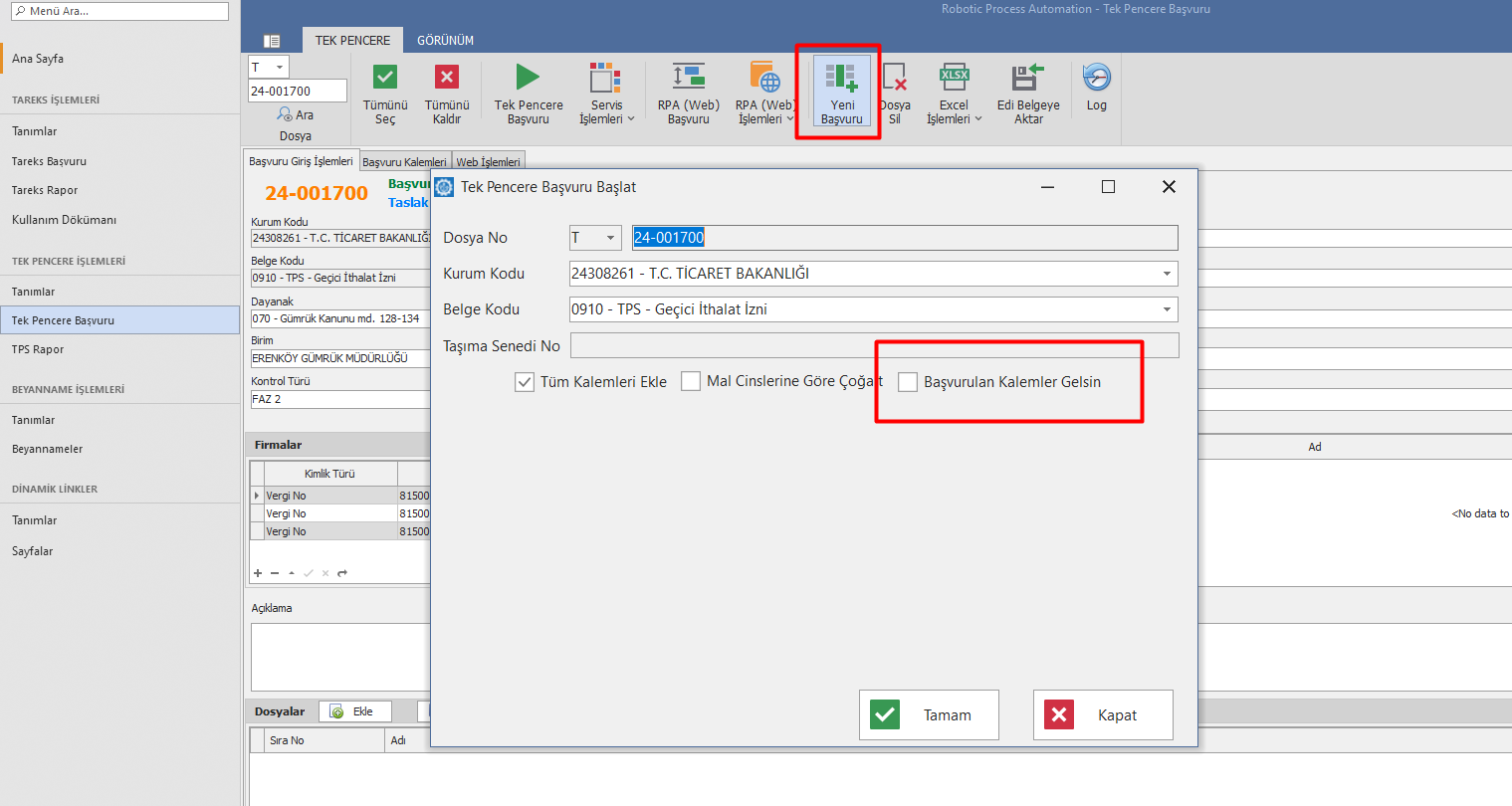
Task: Add a row with plus icon in Firmalar grid
Action: click(258, 573)
